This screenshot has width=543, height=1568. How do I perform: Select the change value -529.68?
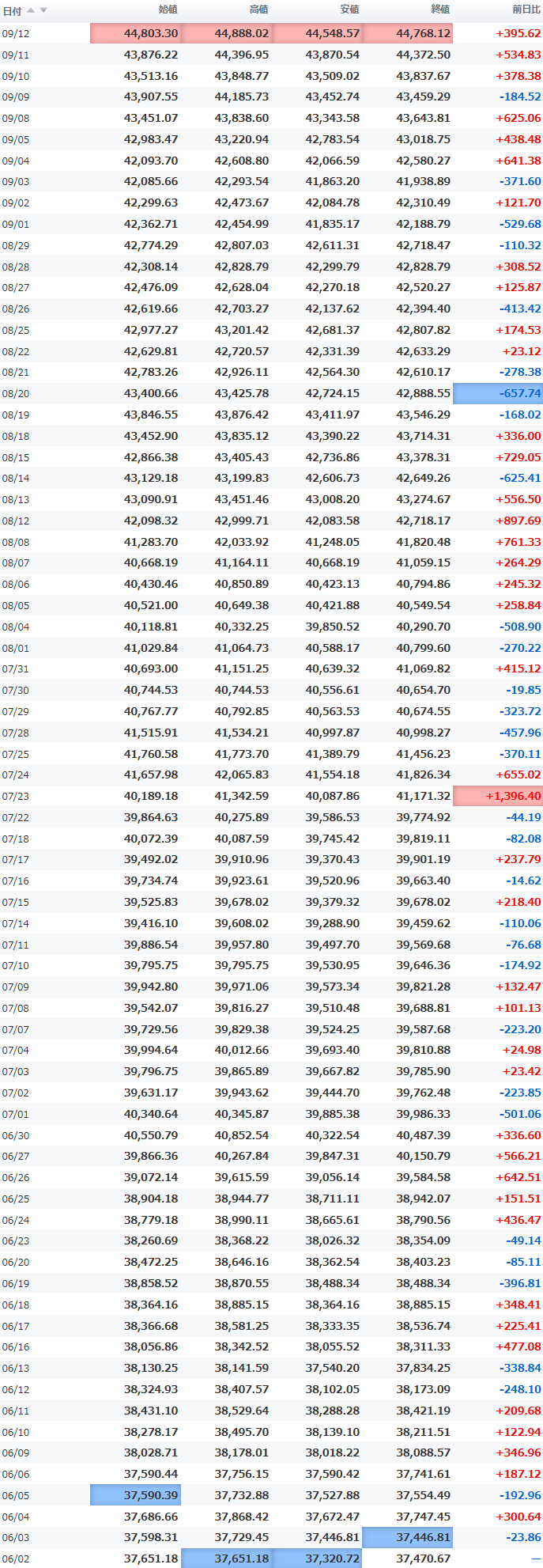tap(520, 224)
